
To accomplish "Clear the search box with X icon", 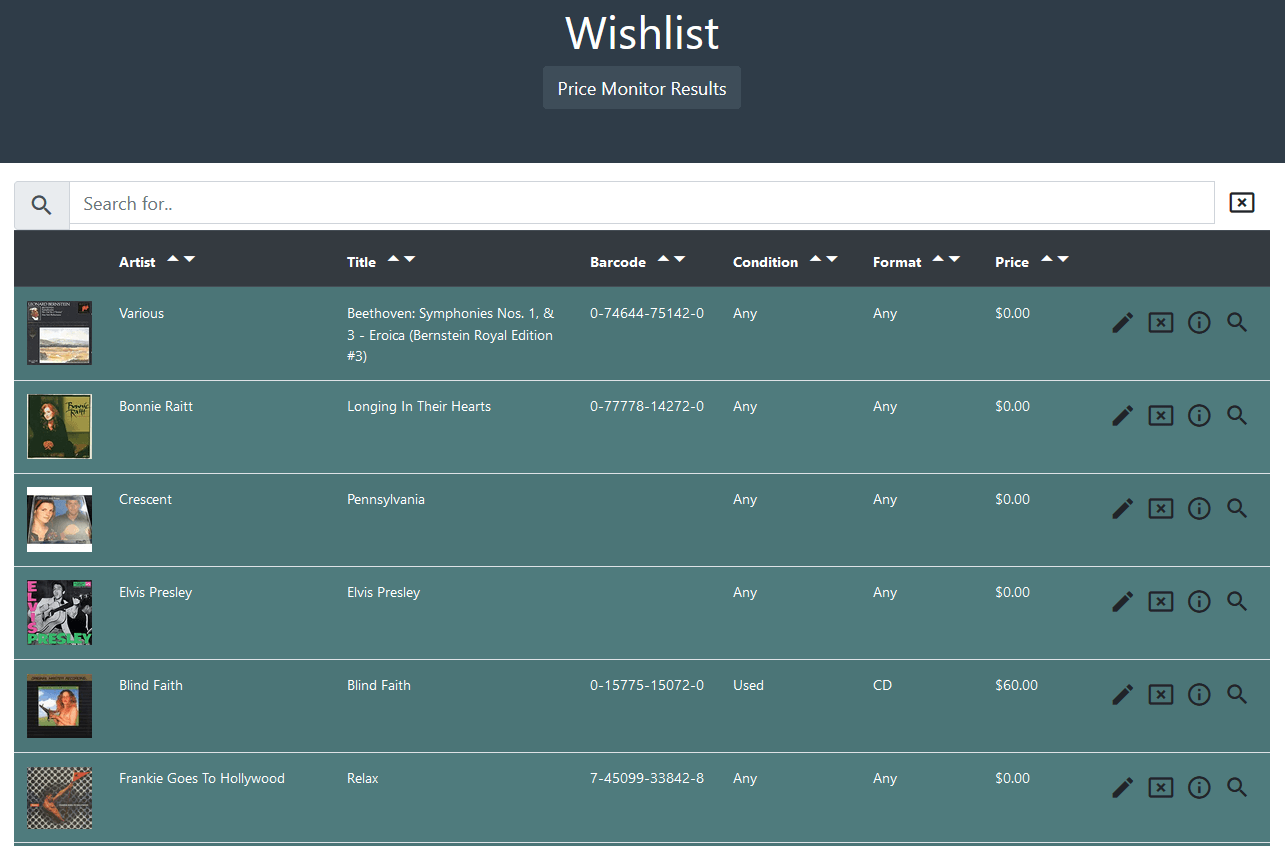I will coord(1241,203).
